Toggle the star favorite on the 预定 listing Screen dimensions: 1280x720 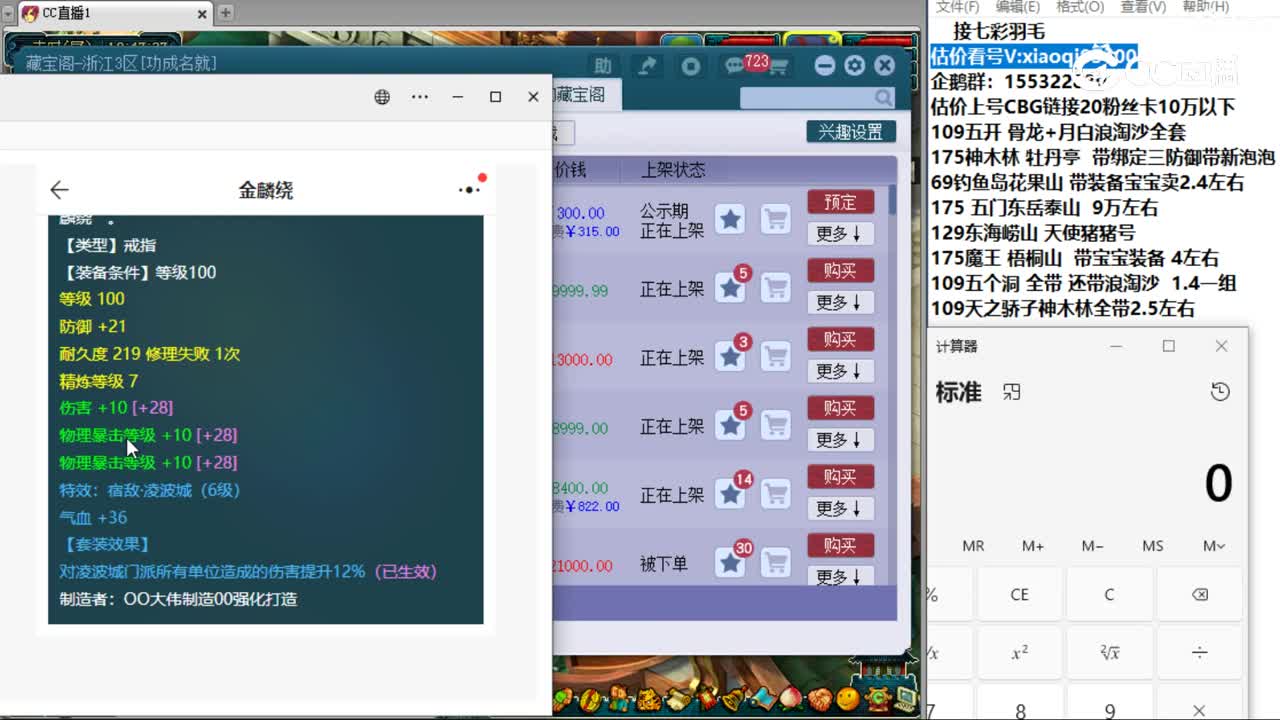point(729,218)
